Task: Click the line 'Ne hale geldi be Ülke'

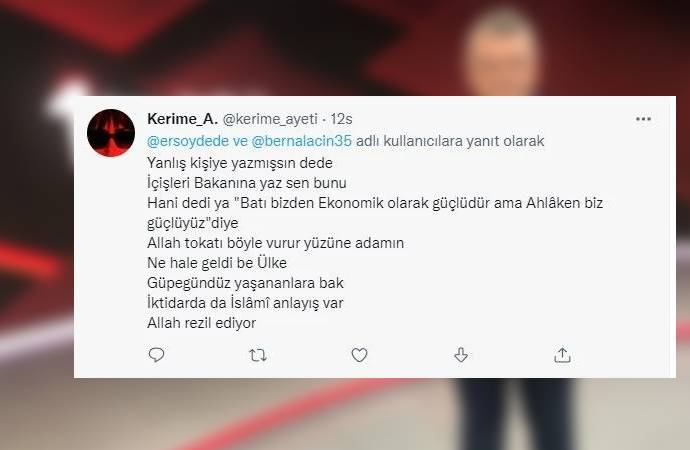Action: (217, 263)
